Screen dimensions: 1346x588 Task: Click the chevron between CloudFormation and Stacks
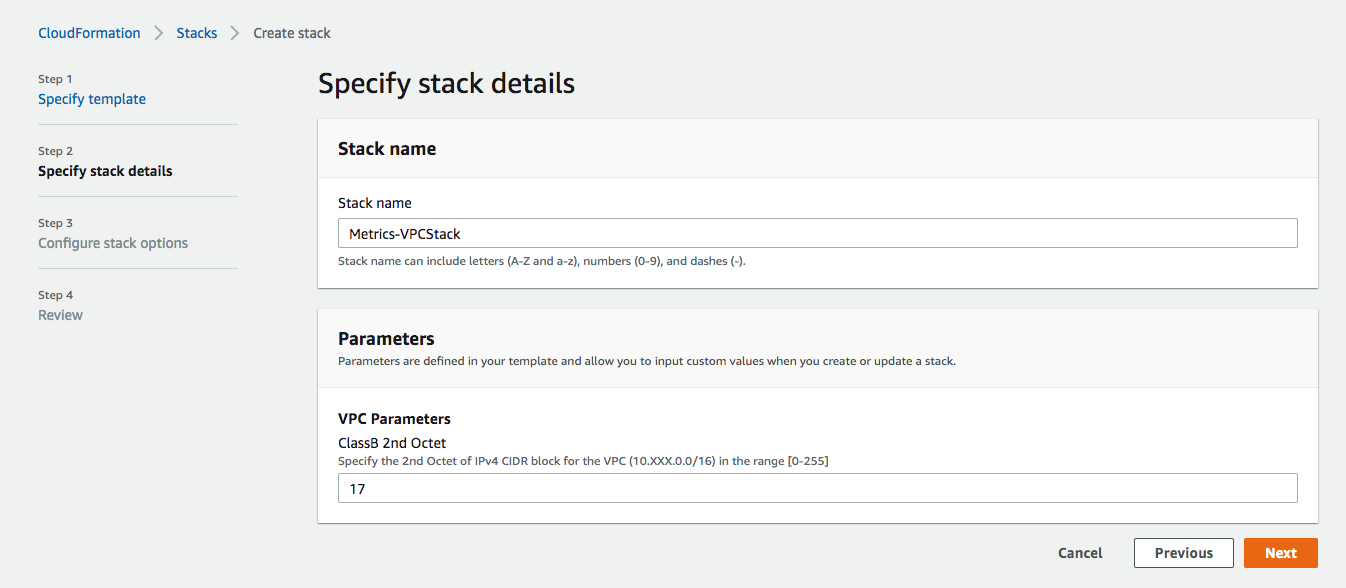[159, 33]
